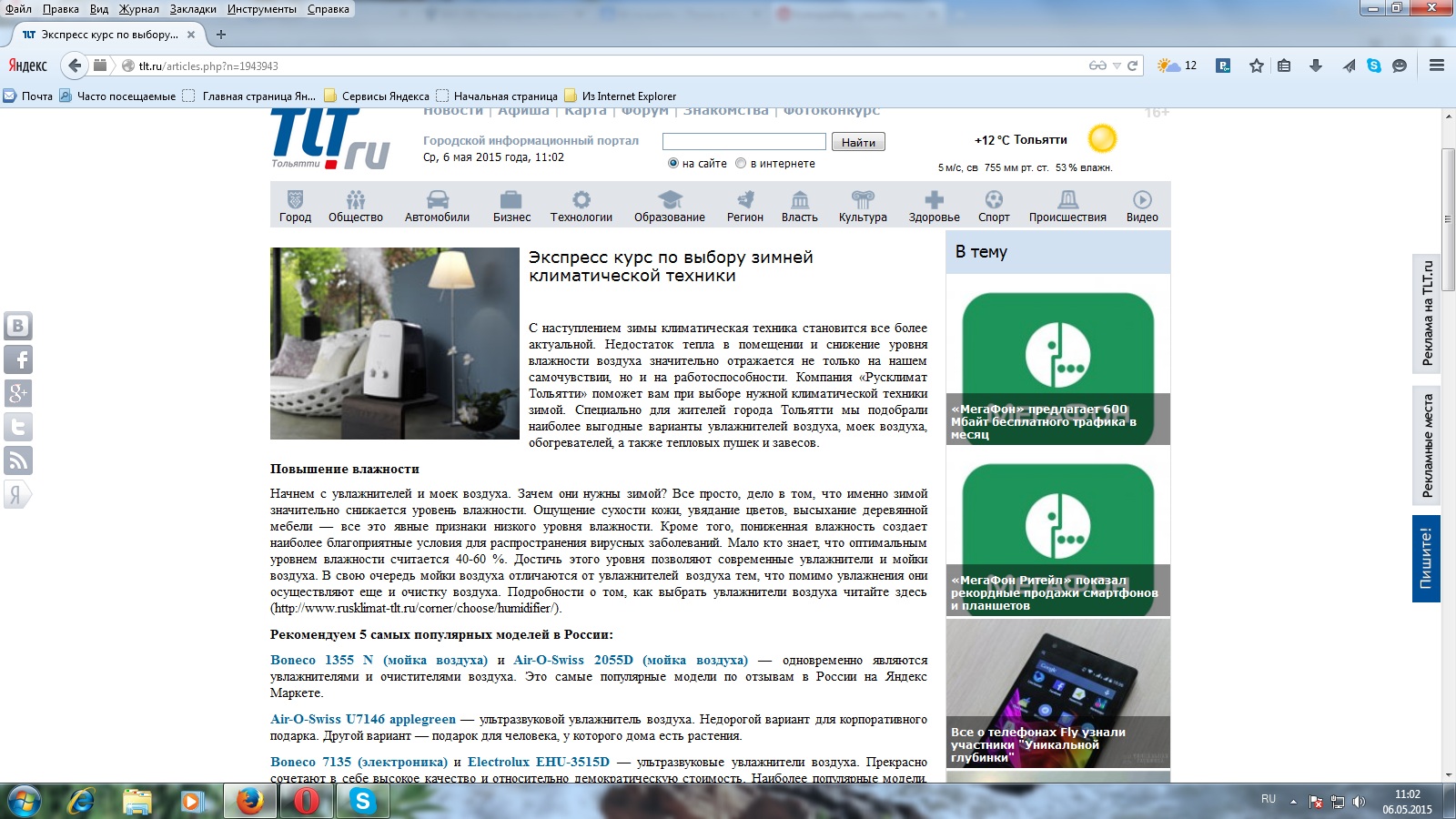Open the Спорт category
The width and height of the screenshot is (1456, 819).
click(994, 206)
